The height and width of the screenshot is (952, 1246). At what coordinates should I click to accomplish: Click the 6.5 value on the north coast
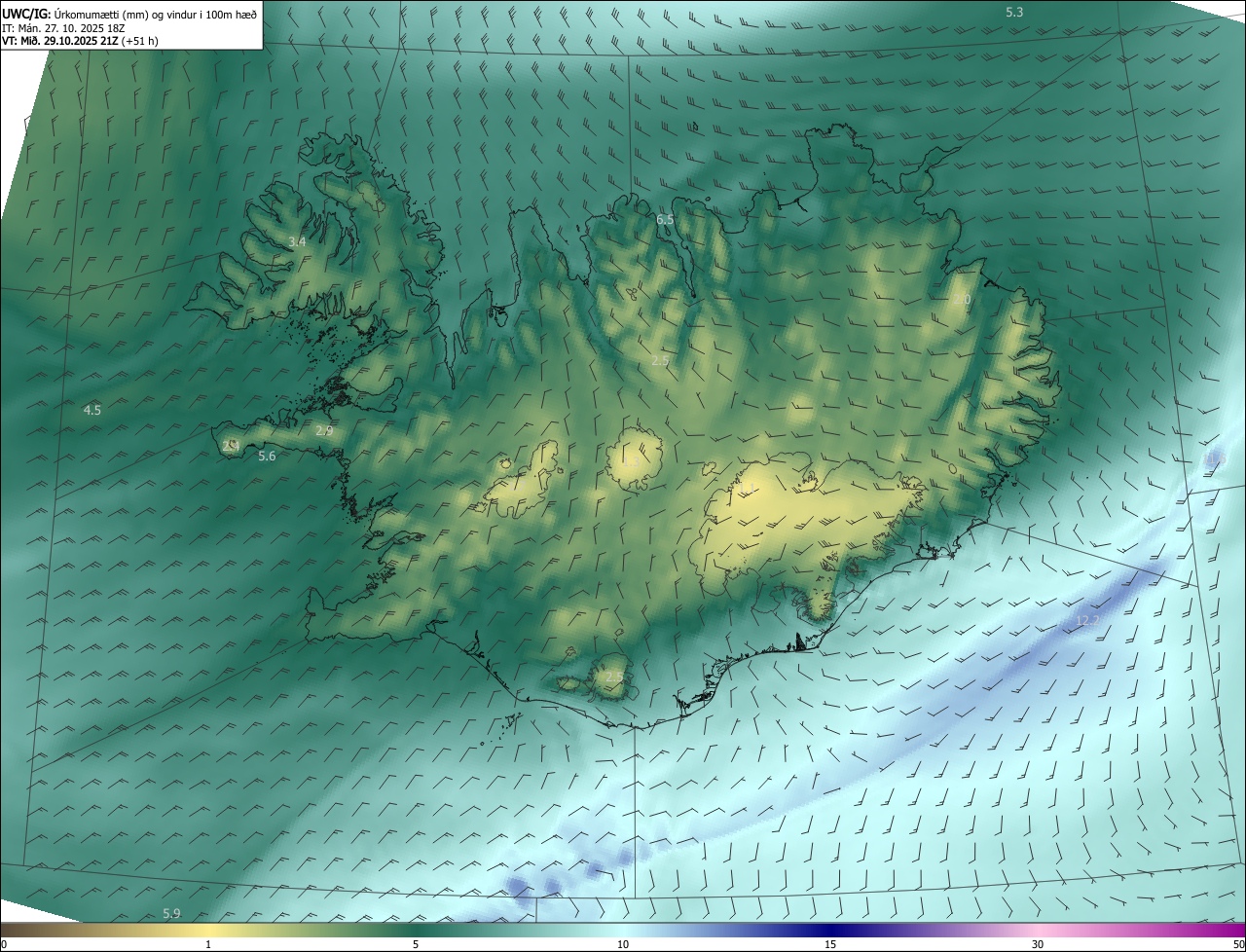pos(665,220)
